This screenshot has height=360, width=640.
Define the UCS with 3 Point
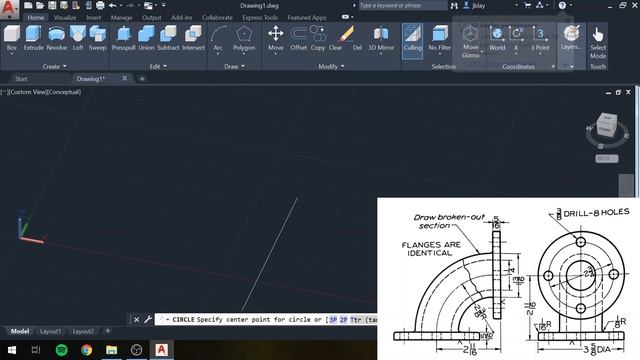540,38
